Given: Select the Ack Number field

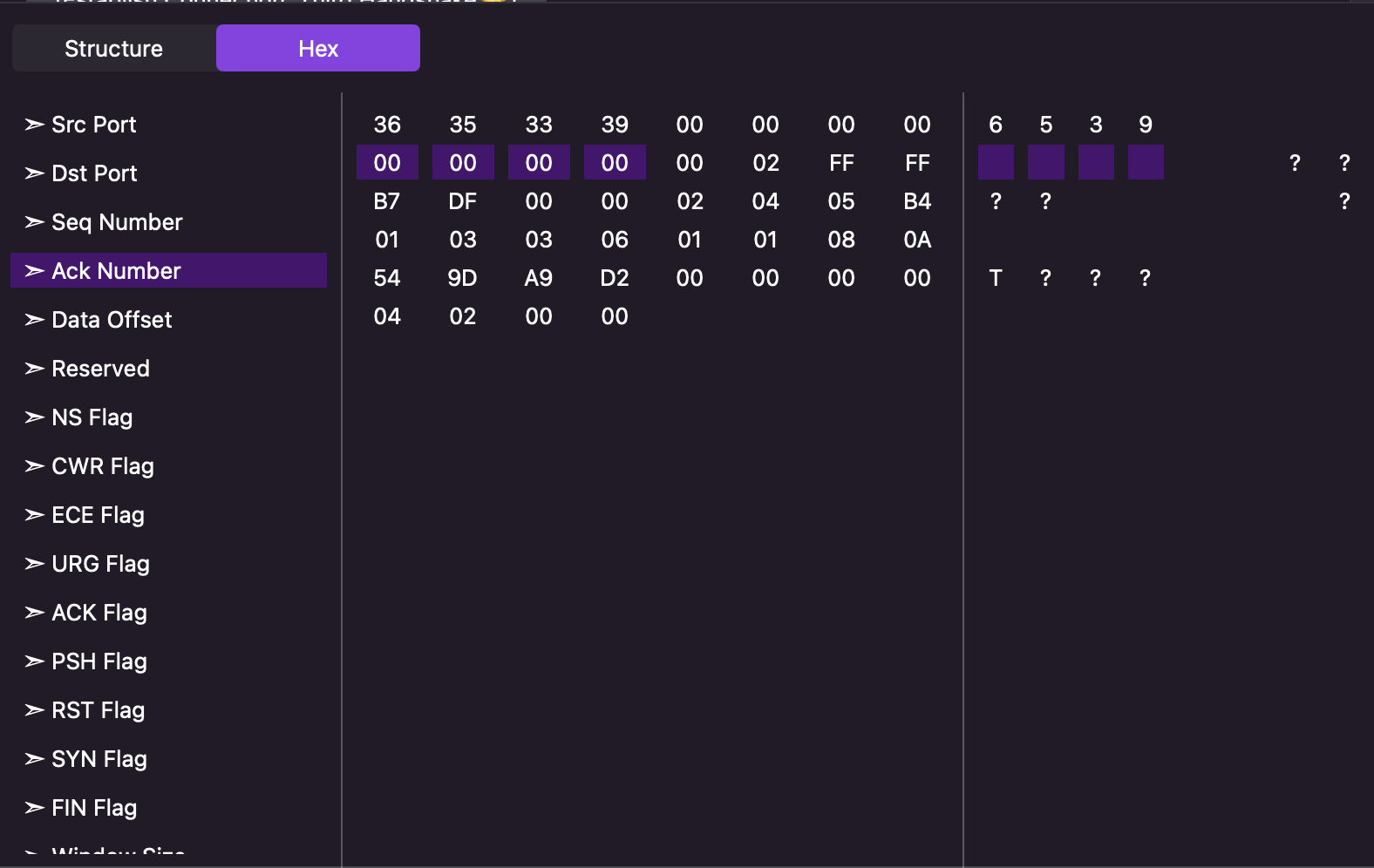Looking at the screenshot, I should tap(168, 271).
